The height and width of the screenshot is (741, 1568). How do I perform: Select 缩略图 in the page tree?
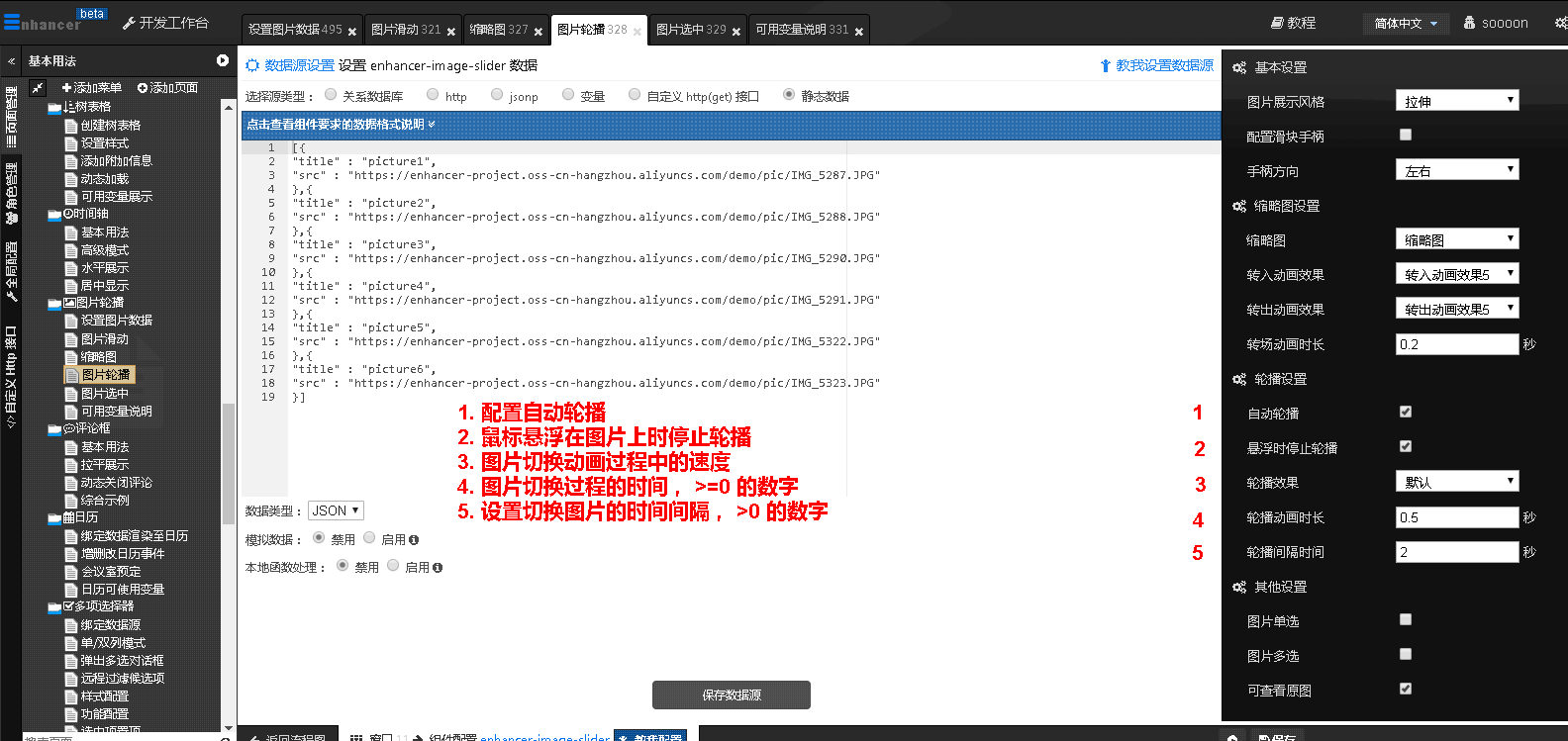tap(98, 357)
